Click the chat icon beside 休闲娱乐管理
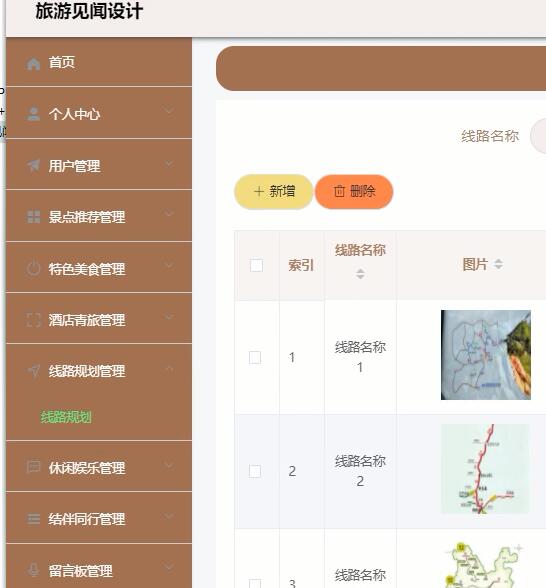 [x=33, y=467]
